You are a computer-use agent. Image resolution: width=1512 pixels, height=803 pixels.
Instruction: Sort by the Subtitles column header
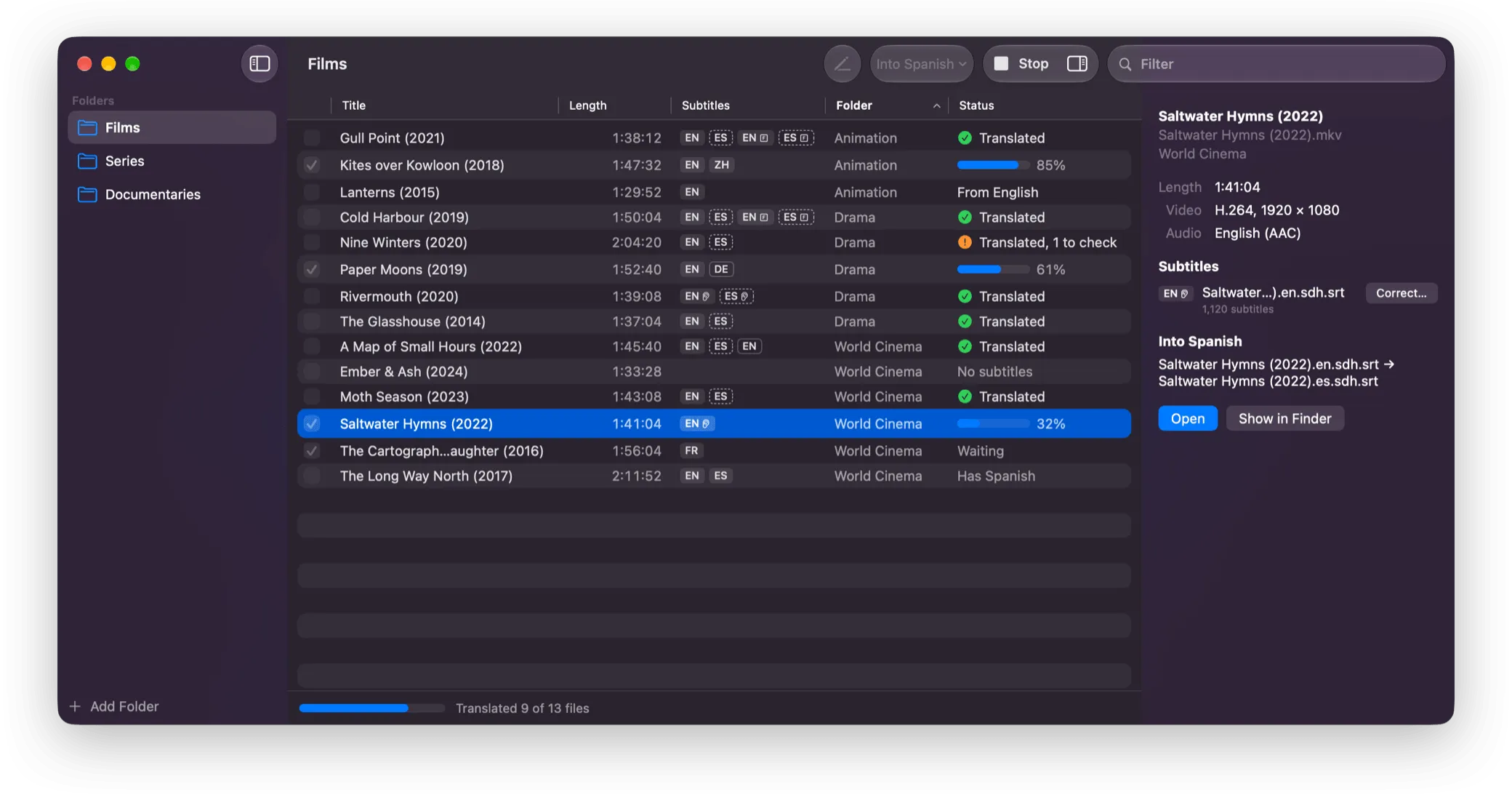click(748, 105)
